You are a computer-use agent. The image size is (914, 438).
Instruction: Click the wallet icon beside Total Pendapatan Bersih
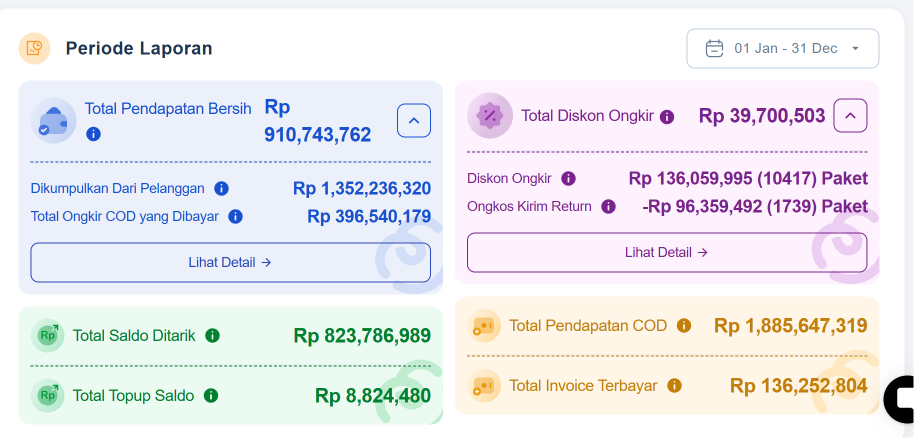[x=53, y=121]
